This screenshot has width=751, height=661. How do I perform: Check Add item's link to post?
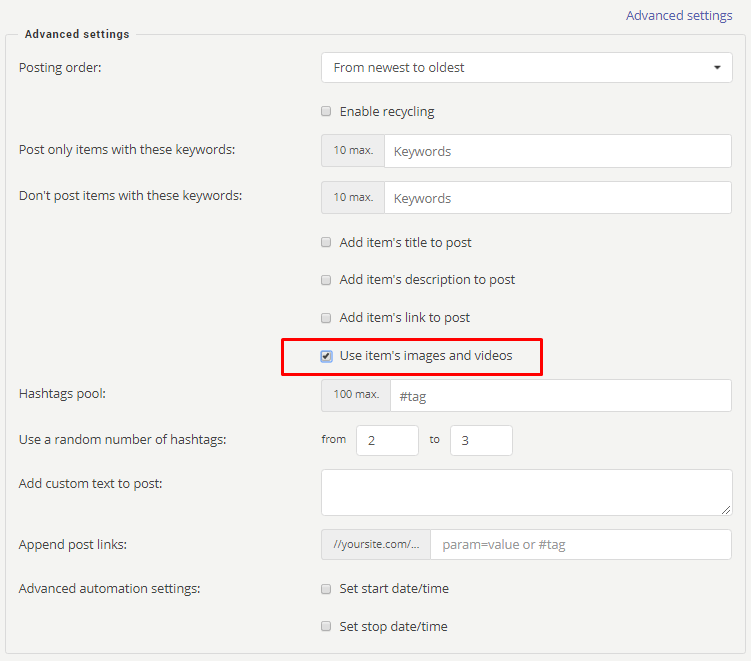click(x=326, y=318)
